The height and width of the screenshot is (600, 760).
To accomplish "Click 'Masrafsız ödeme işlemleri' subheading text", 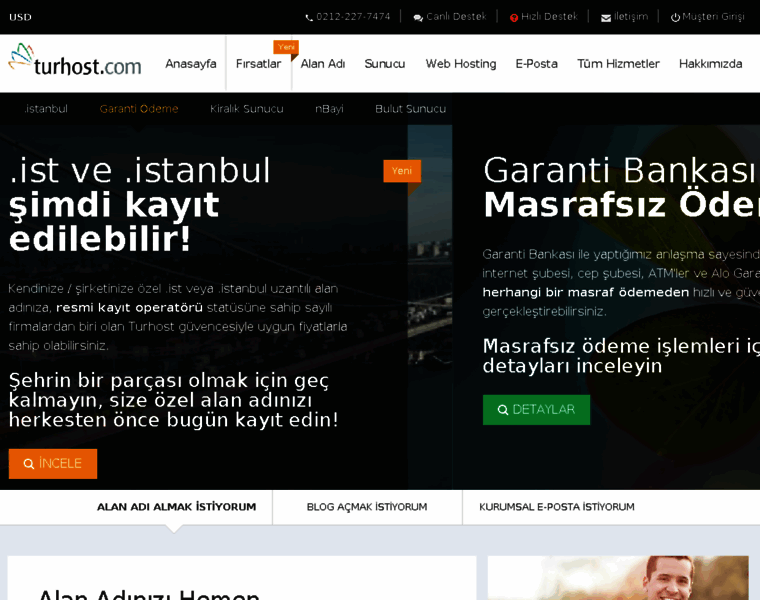I will pyautogui.click(x=621, y=356).
